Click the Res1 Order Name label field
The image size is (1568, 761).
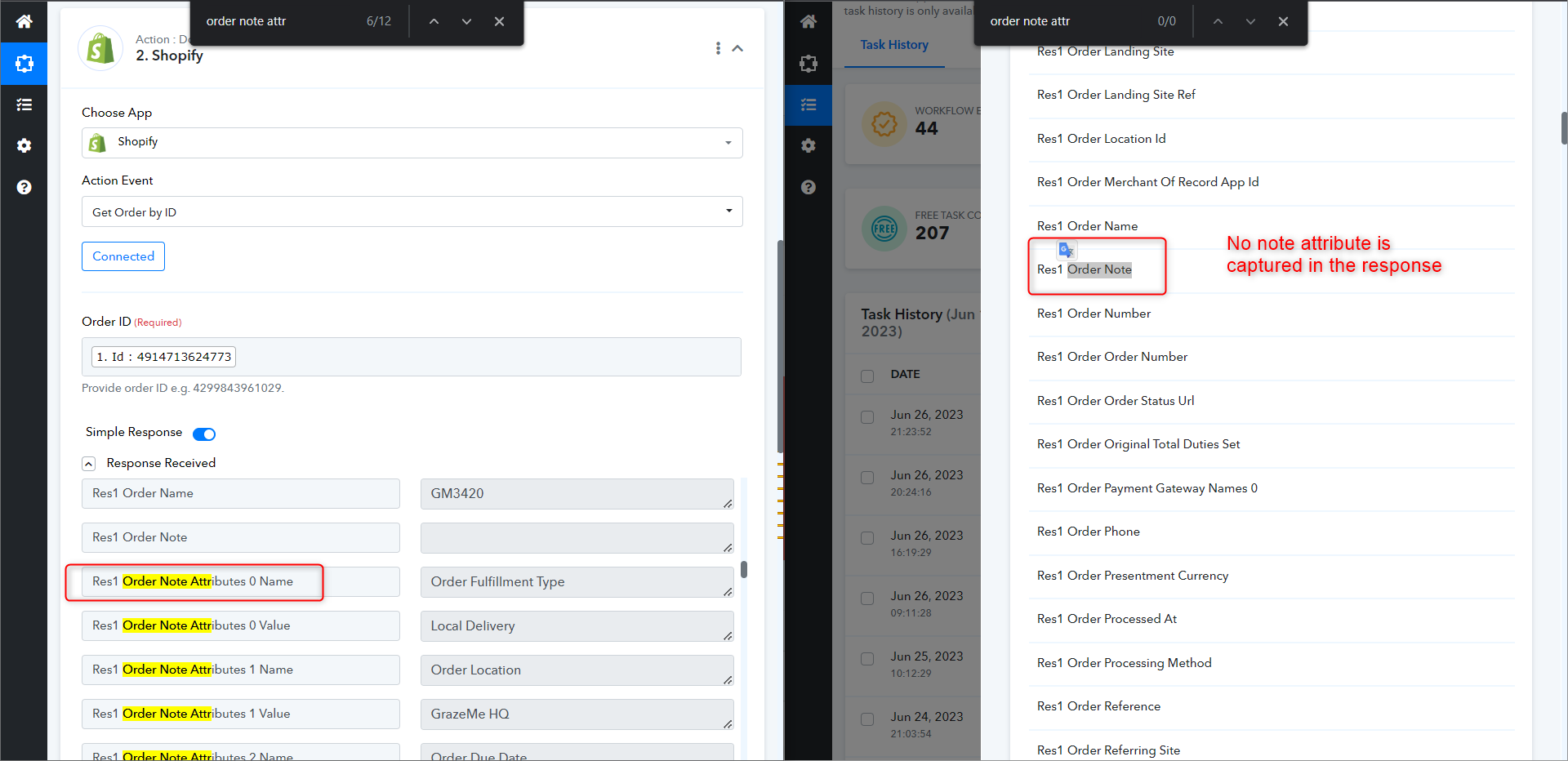241,493
